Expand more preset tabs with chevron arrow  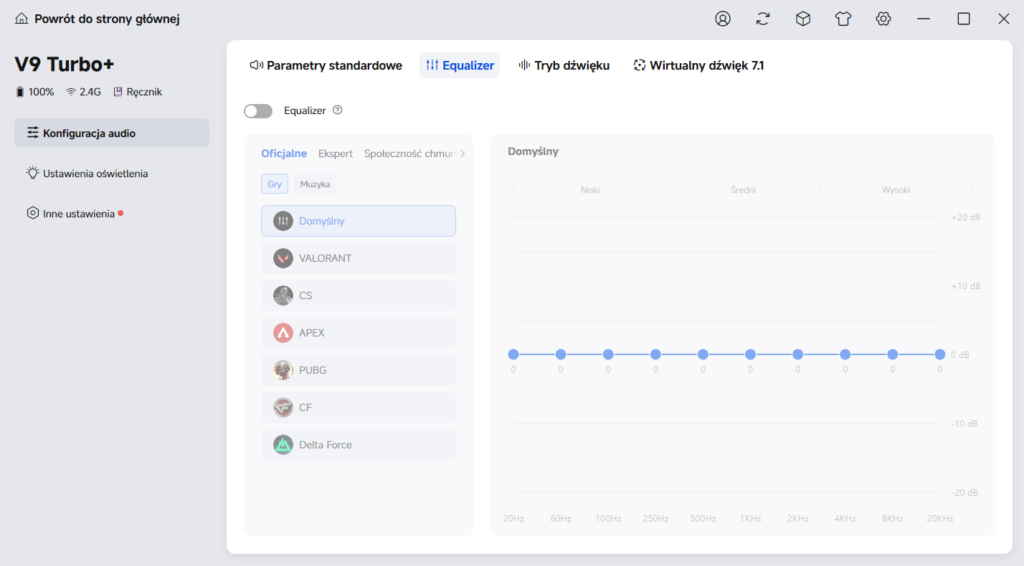[462, 153]
